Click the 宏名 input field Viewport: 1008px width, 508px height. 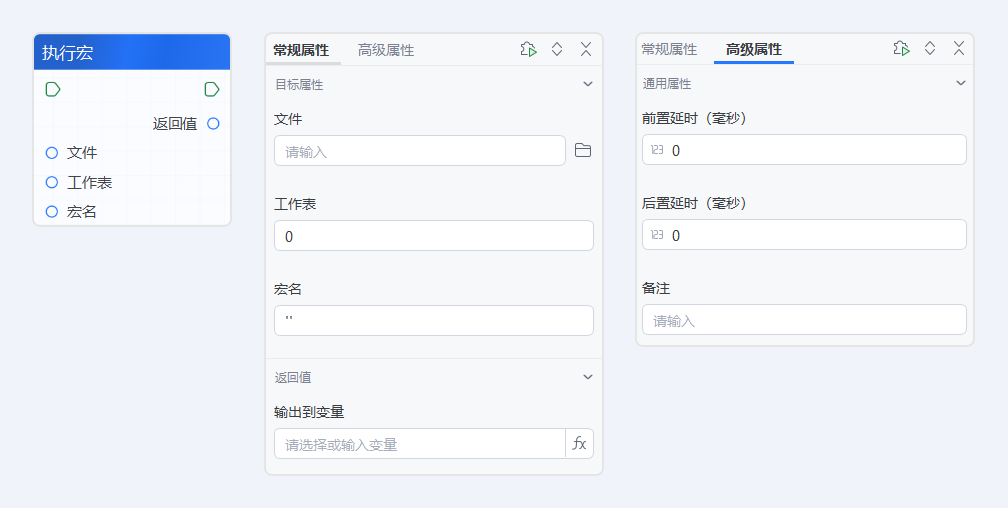point(434,320)
